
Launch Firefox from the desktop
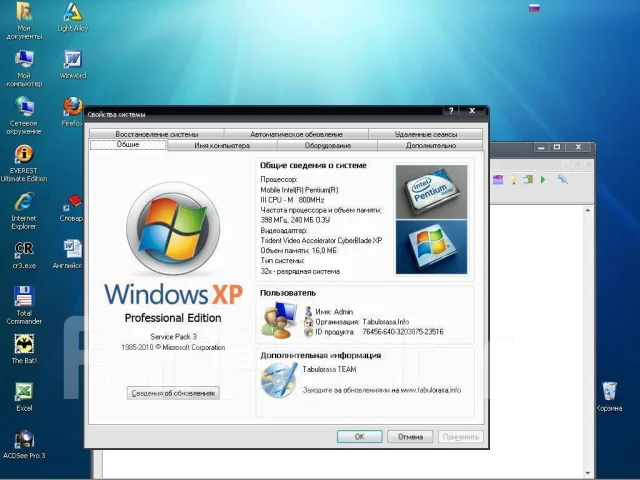pyautogui.click(x=73, y=111)
